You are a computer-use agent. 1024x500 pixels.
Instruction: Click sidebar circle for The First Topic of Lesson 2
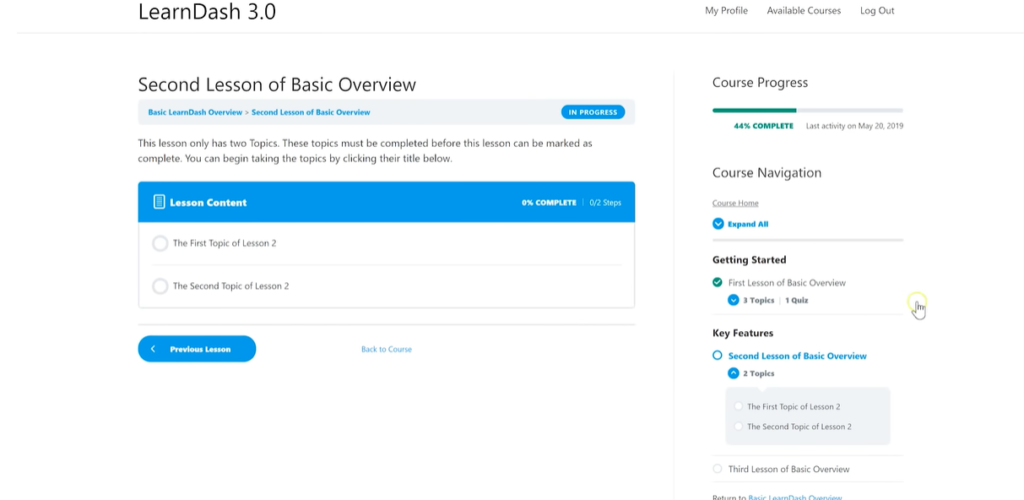[x=738, y=406]
